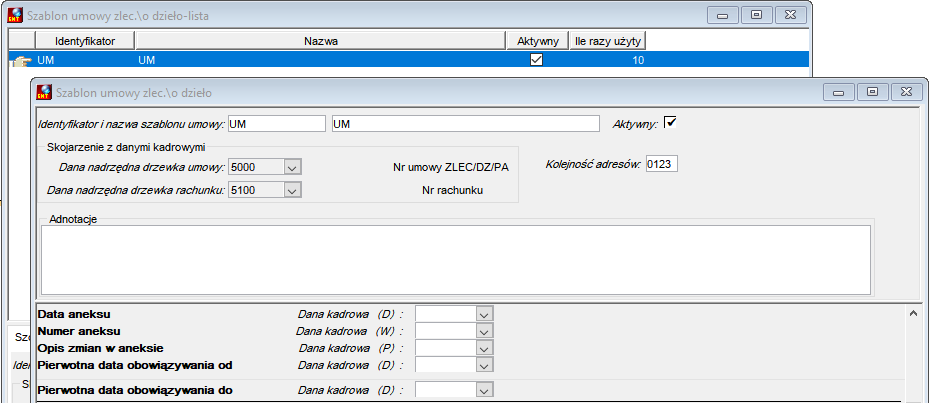
Task: Toggle the Aktywny checkbox in the UM list row
Action: point(536,59)
